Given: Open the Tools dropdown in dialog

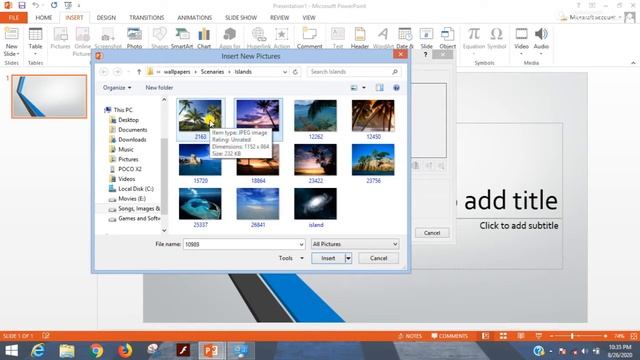Looking at the screenshot, I should pyautogui.click(x=291, y=258).
